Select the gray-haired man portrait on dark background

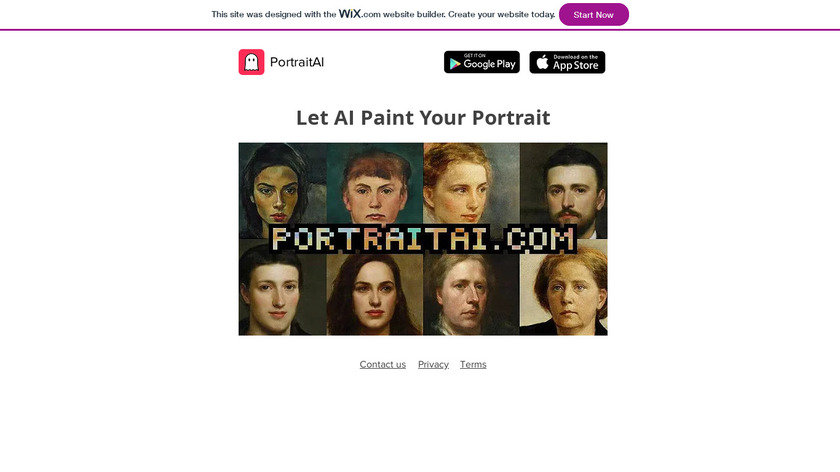pyautogui.click(x=471, y=295)
